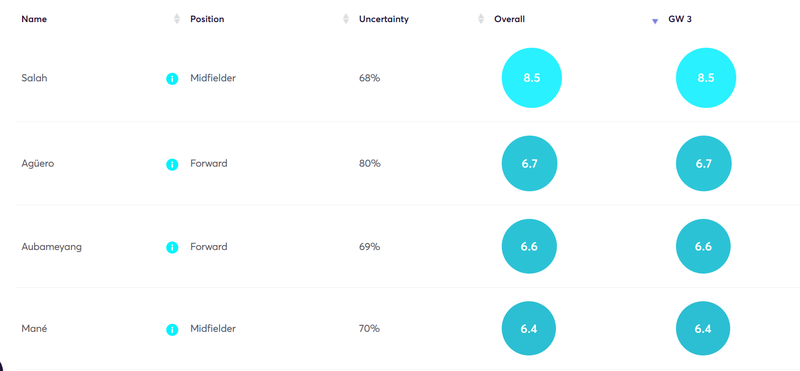This screenshot has width=800, height=371.
Task: Sort by the Name column arrows
Action: coord(177,19)
